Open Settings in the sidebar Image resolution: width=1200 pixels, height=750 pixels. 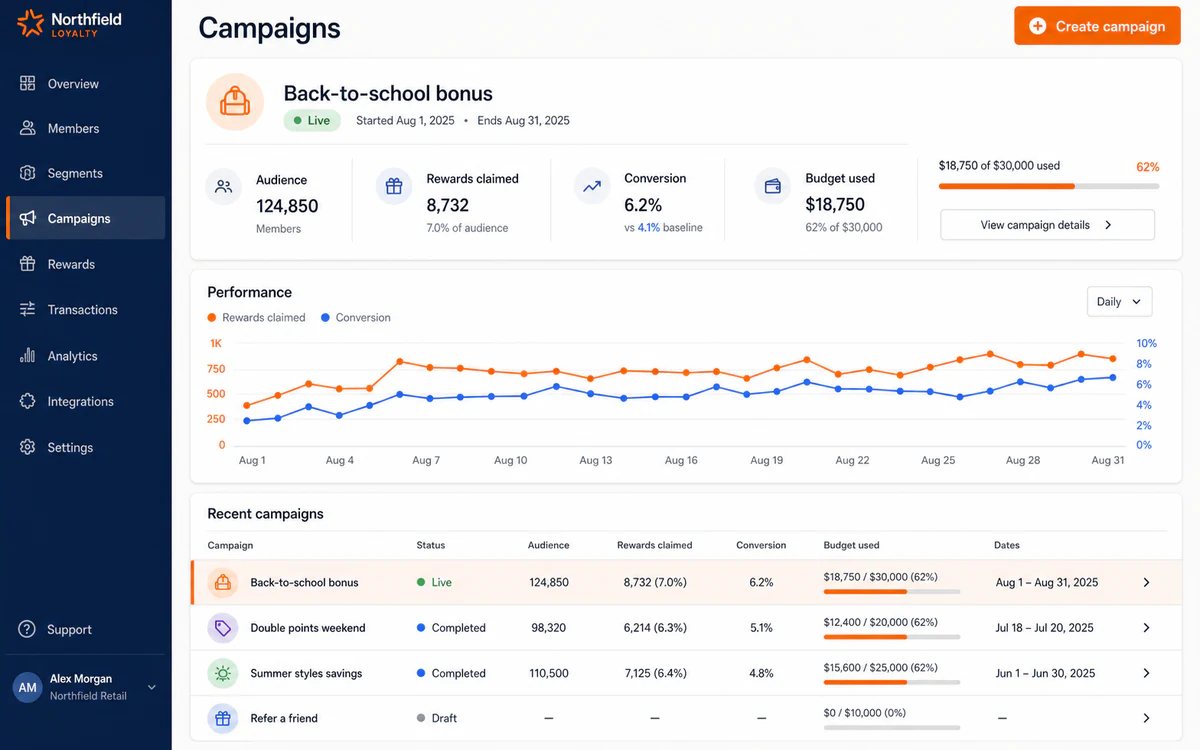[x=86, y=447]
